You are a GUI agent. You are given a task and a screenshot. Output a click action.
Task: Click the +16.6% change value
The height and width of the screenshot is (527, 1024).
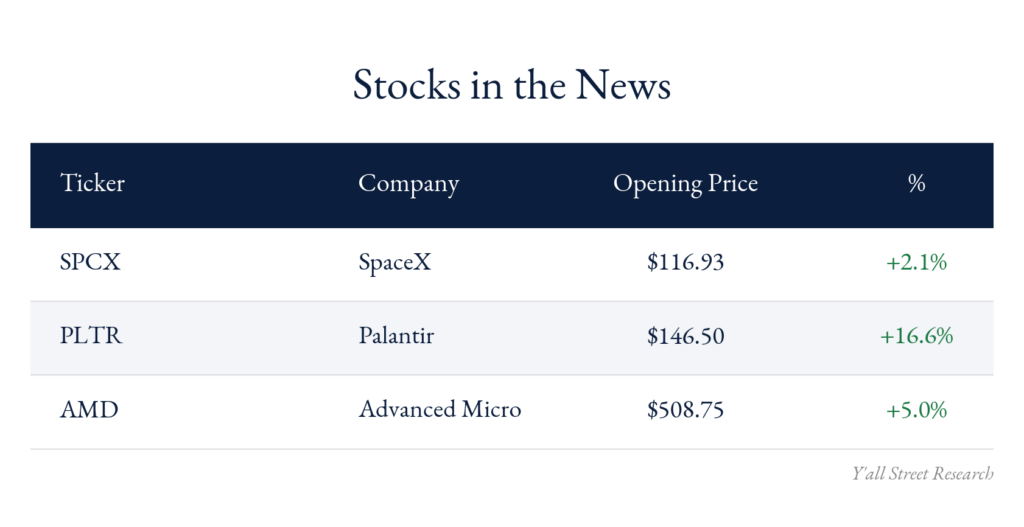916,336
